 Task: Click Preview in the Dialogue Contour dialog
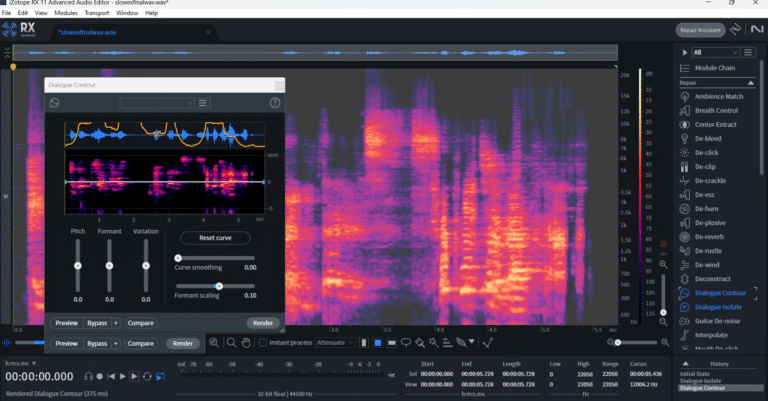point(67,323)
